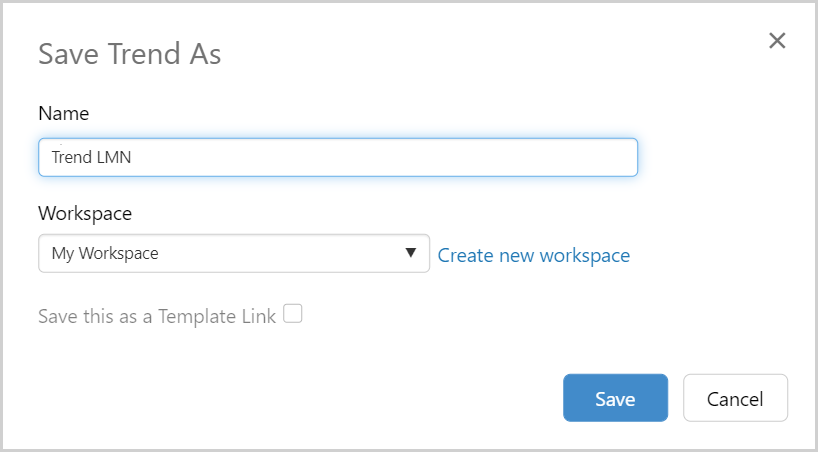Dismiss the dialog using the Cancel button
This screenshot has height=452, width=818.
(x=735, y=398)
